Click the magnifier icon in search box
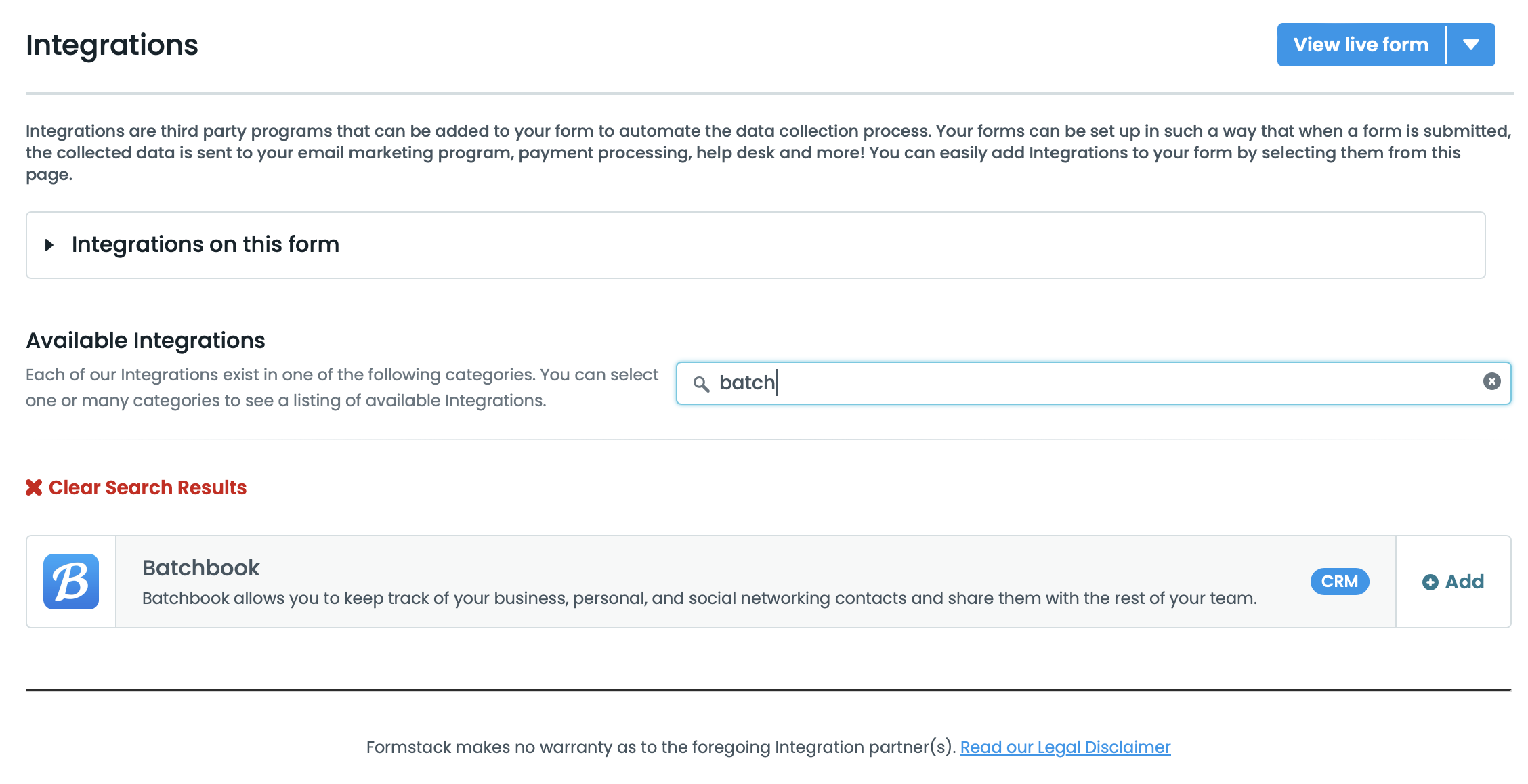 pyautogui.click(x=701, y=384)
